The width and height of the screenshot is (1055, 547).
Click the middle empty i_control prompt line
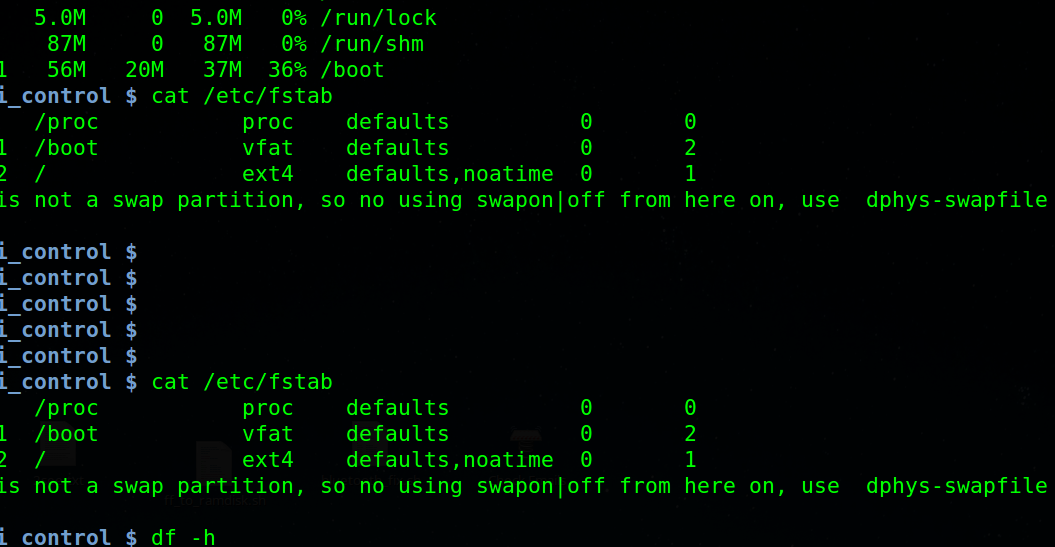click(67, 304)
